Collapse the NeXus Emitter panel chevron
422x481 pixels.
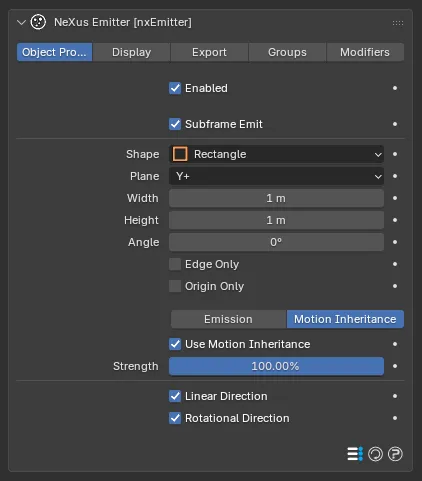tap(21, 23)
